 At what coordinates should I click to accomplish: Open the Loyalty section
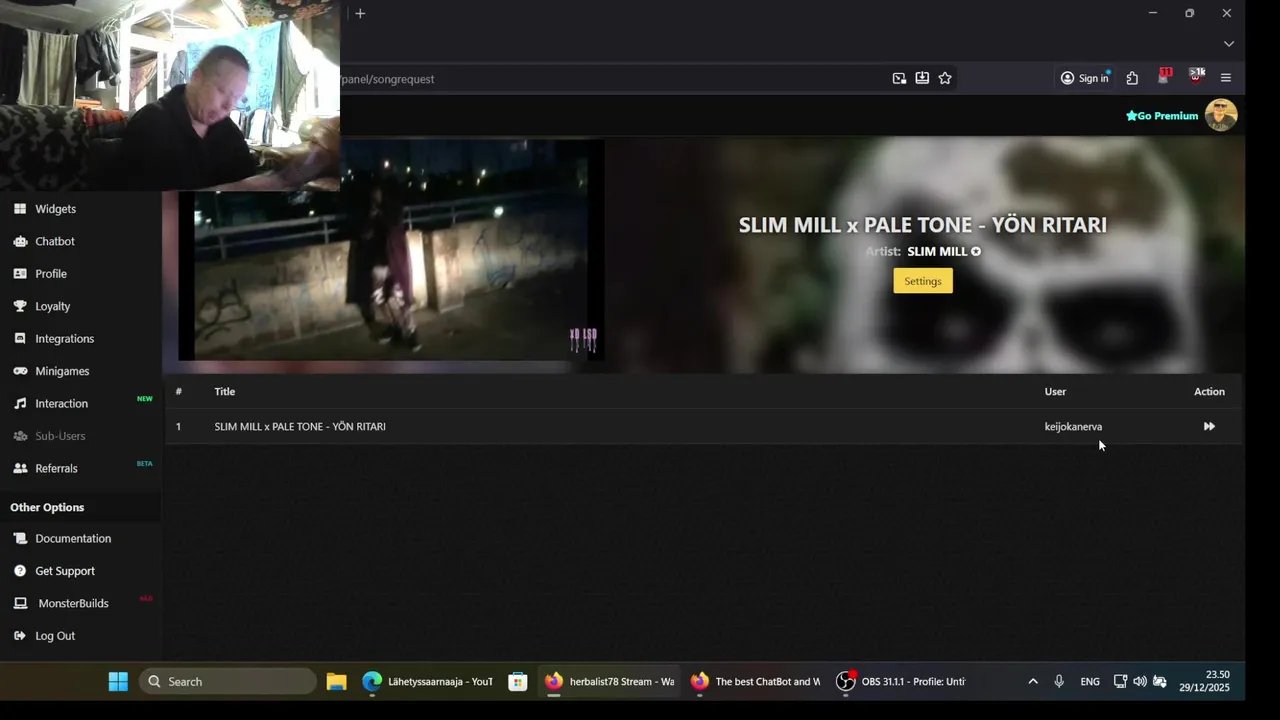pos(53,306)
